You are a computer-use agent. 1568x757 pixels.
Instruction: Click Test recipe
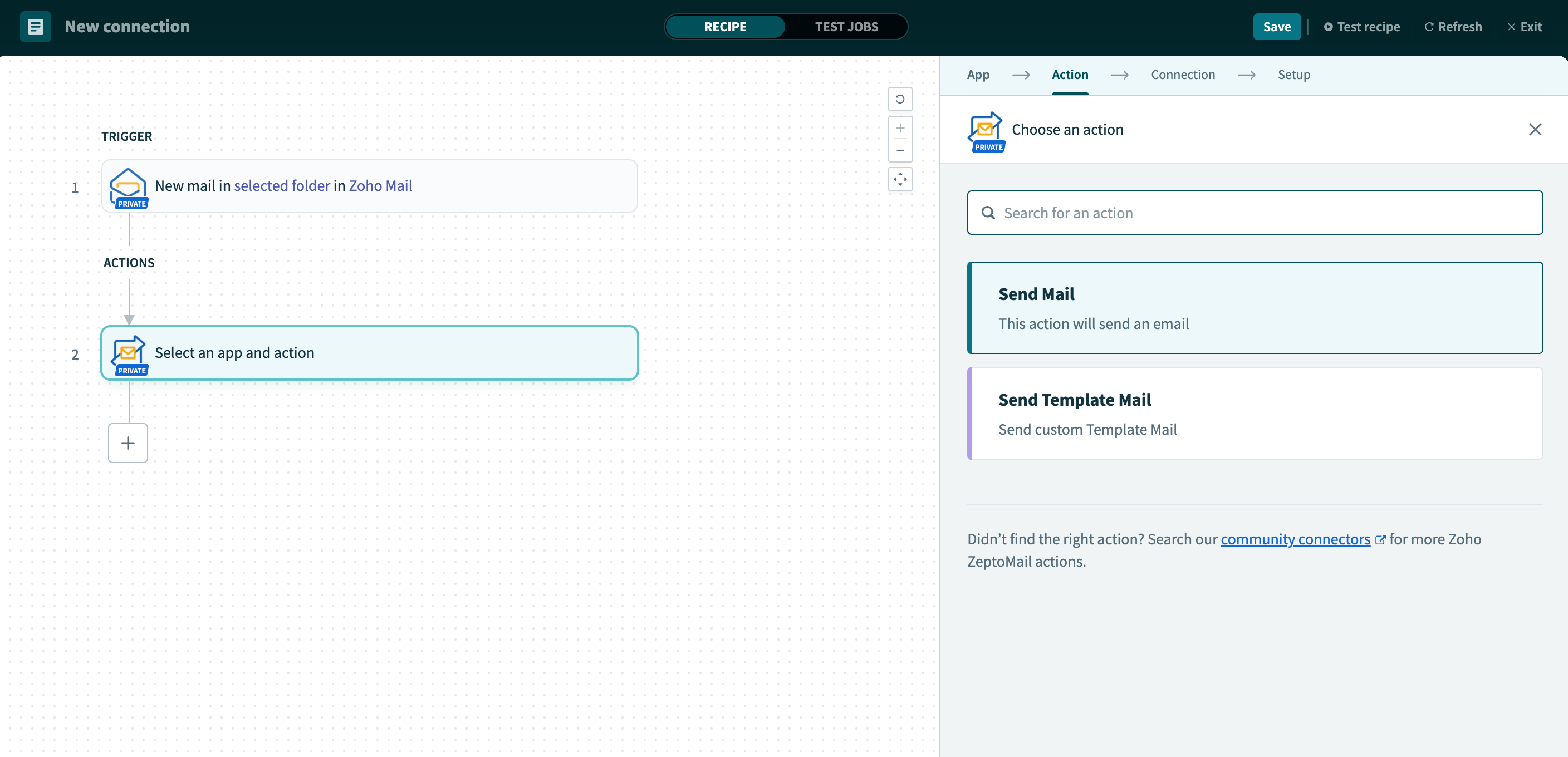coord(1361,27)
